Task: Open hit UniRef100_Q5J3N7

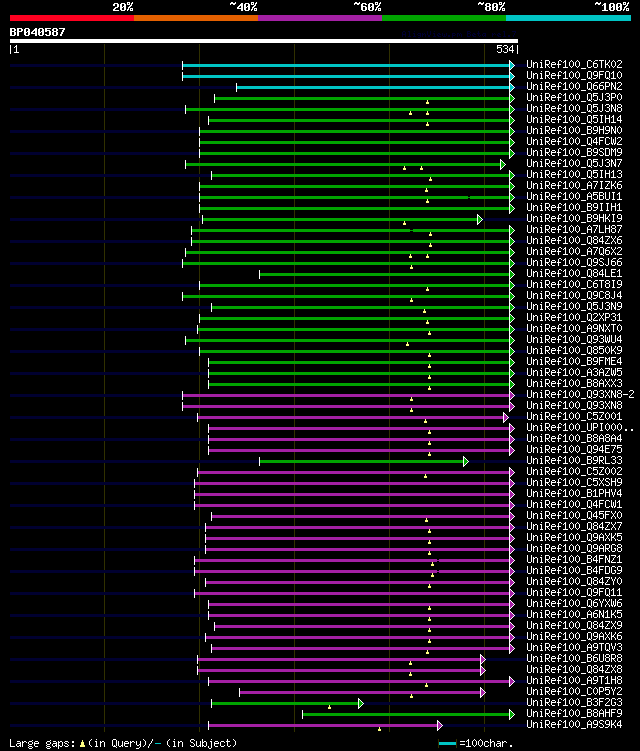Action: point(574,163)
